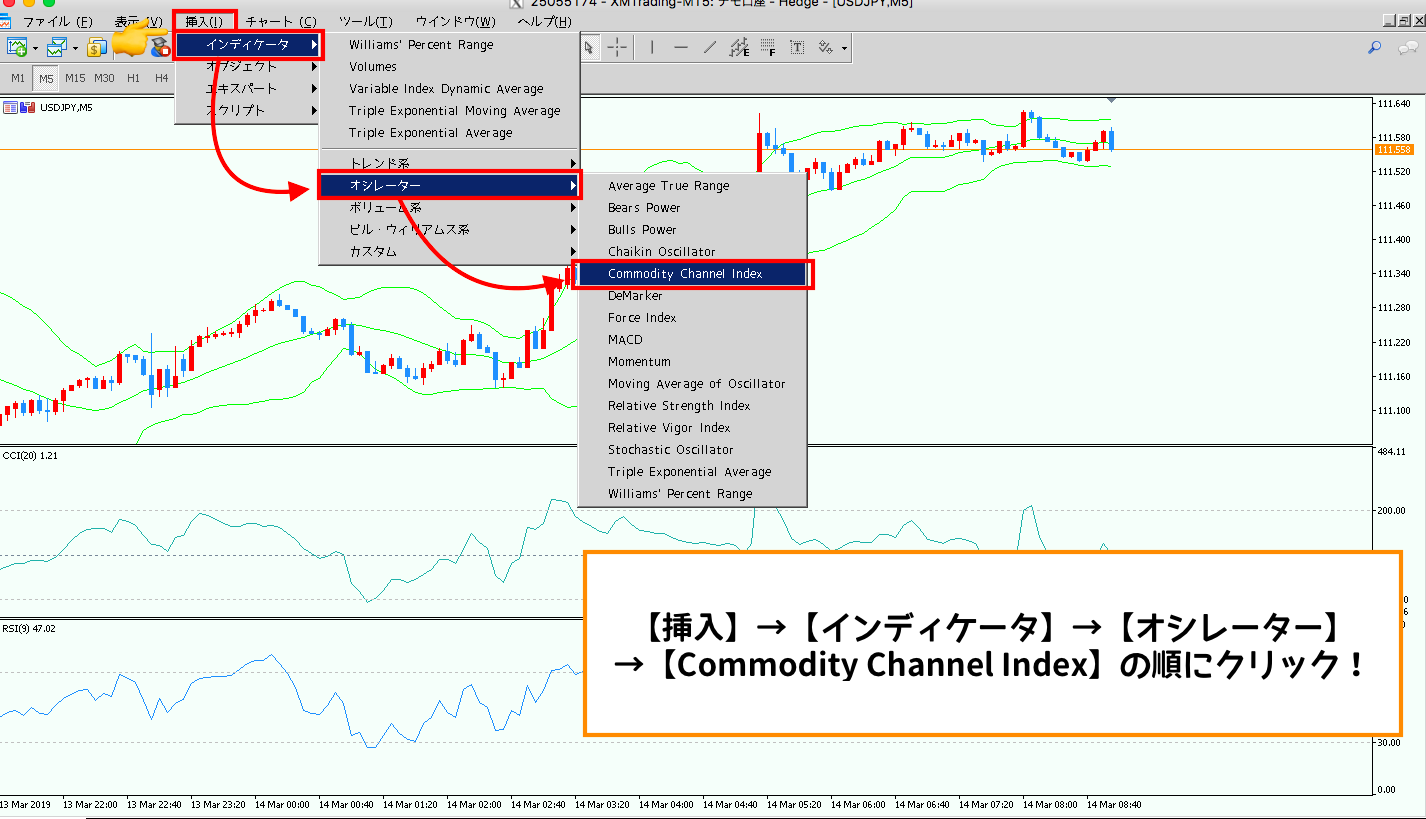Pick the vertical line drawing tool
1426x819 pixels.
pos(652,47)
